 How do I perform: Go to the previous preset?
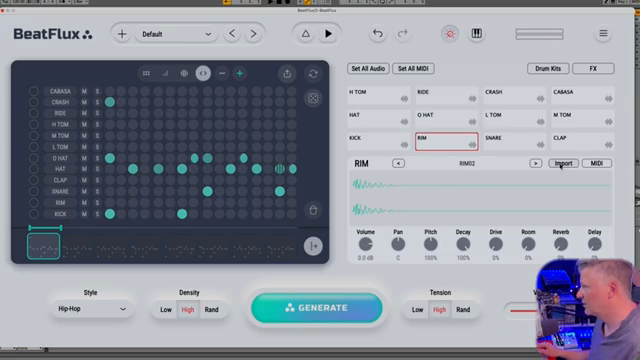[x=232, y=34]
